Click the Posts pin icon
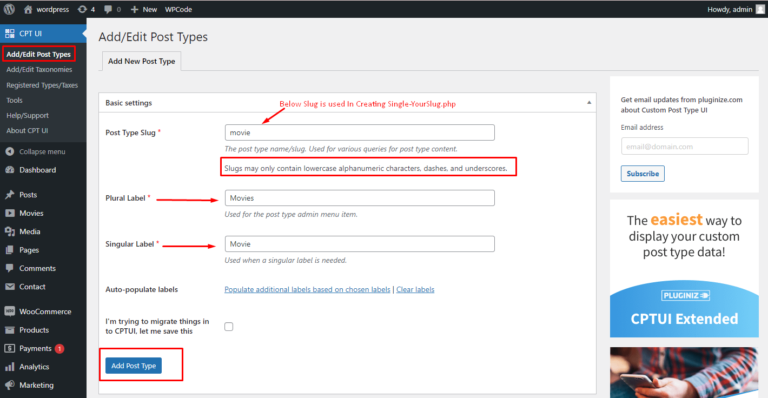The width and height of the screenshot is (768, 398). pyautogui.click(x=9, y=195)
